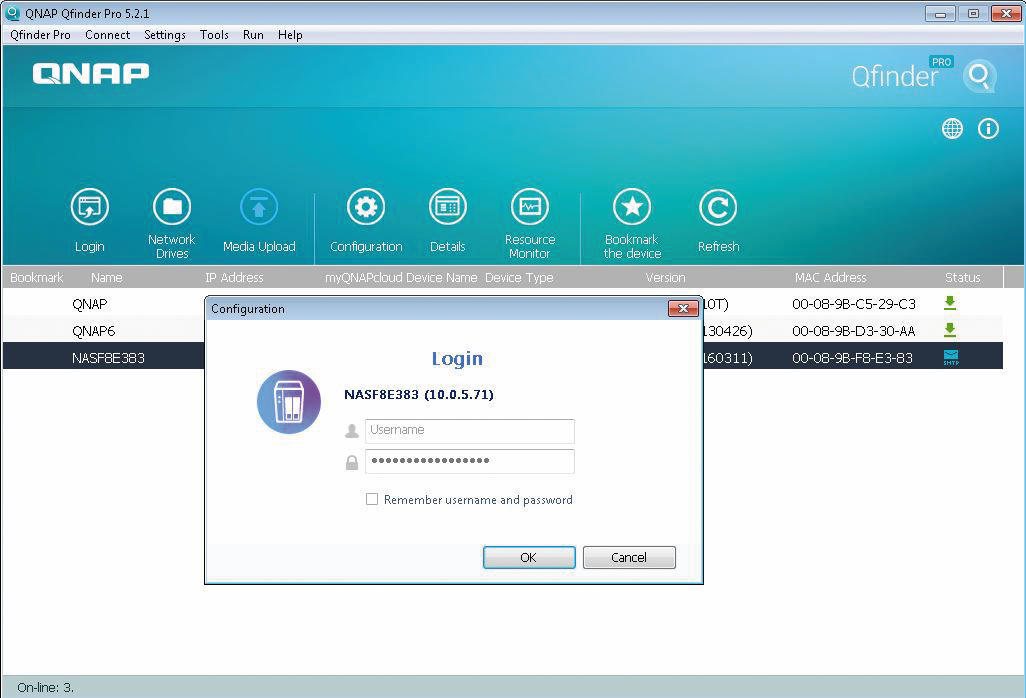
Task: Click the QNAP logo
Action: tap(91, 73)
